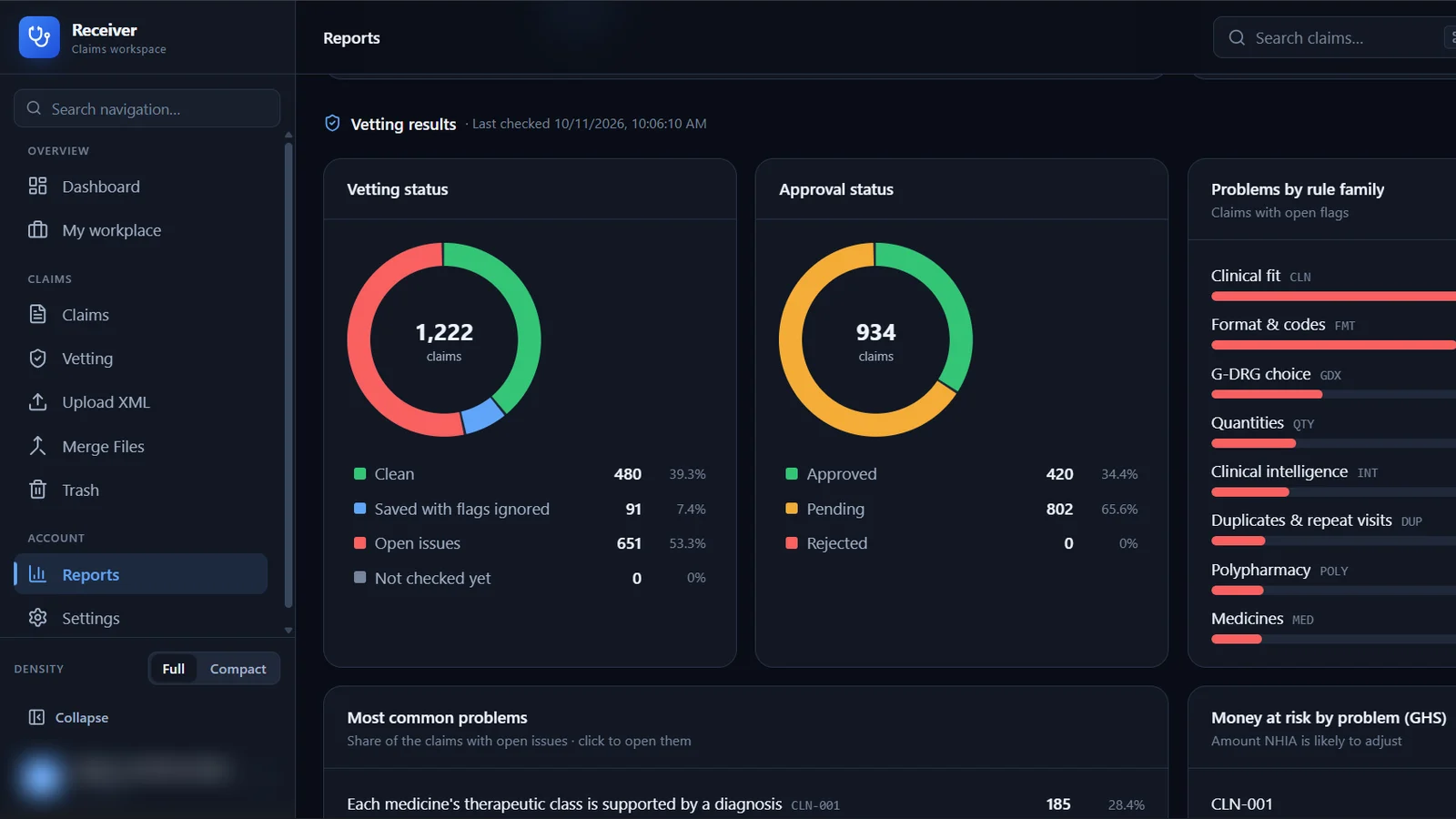Select the Vetting shield icon

[x=37, y=359]
